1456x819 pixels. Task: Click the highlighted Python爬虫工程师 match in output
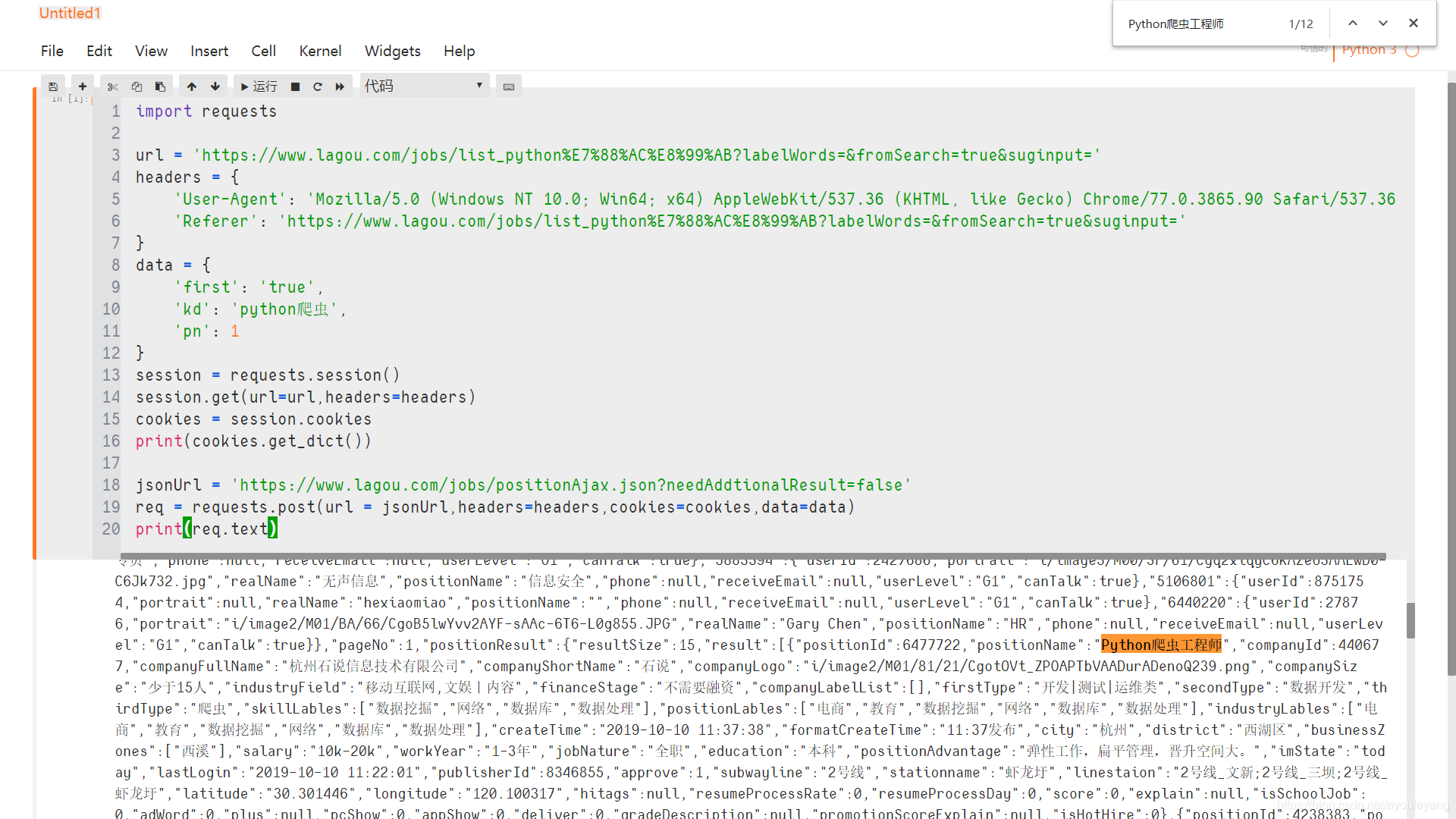pyautogui.click(x=1161, y=645)
